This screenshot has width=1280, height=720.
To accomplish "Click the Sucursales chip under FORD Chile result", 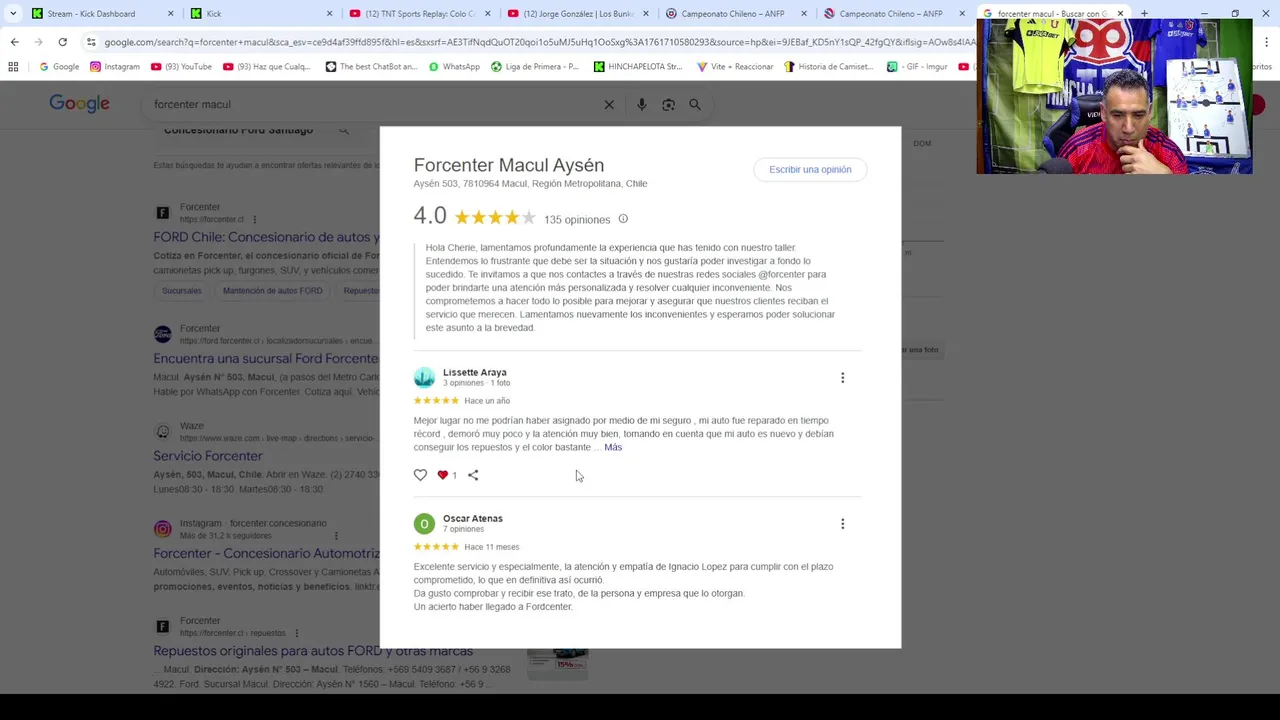I will [182, 291].
